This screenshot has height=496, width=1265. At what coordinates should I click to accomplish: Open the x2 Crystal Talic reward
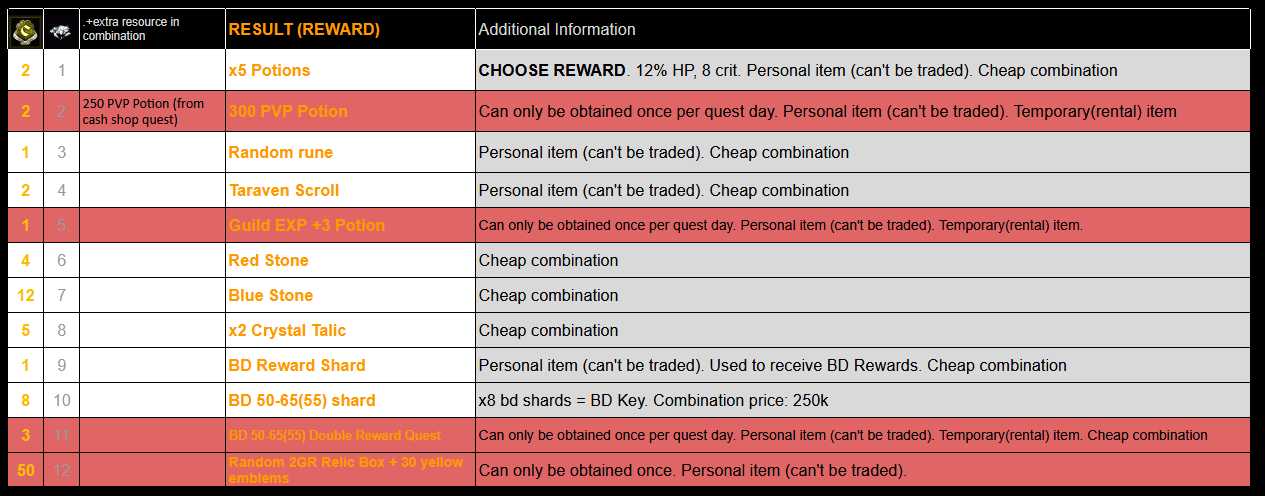(x=287, y=331)
